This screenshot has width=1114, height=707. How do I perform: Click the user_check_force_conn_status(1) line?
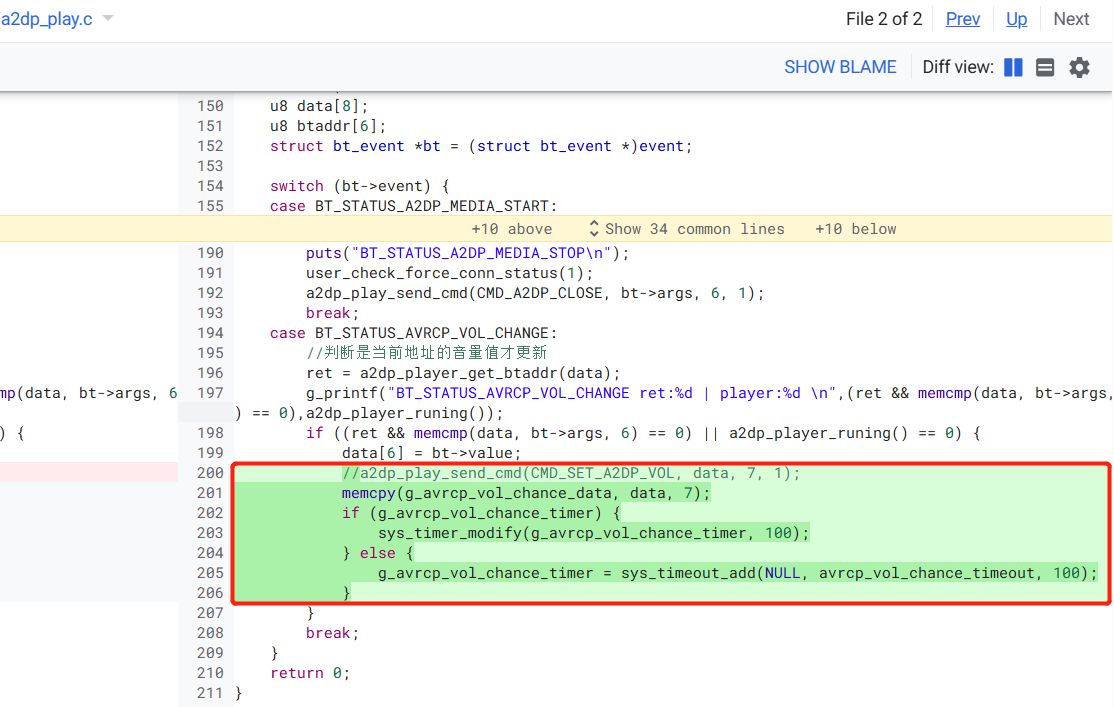tap(449, 273)
